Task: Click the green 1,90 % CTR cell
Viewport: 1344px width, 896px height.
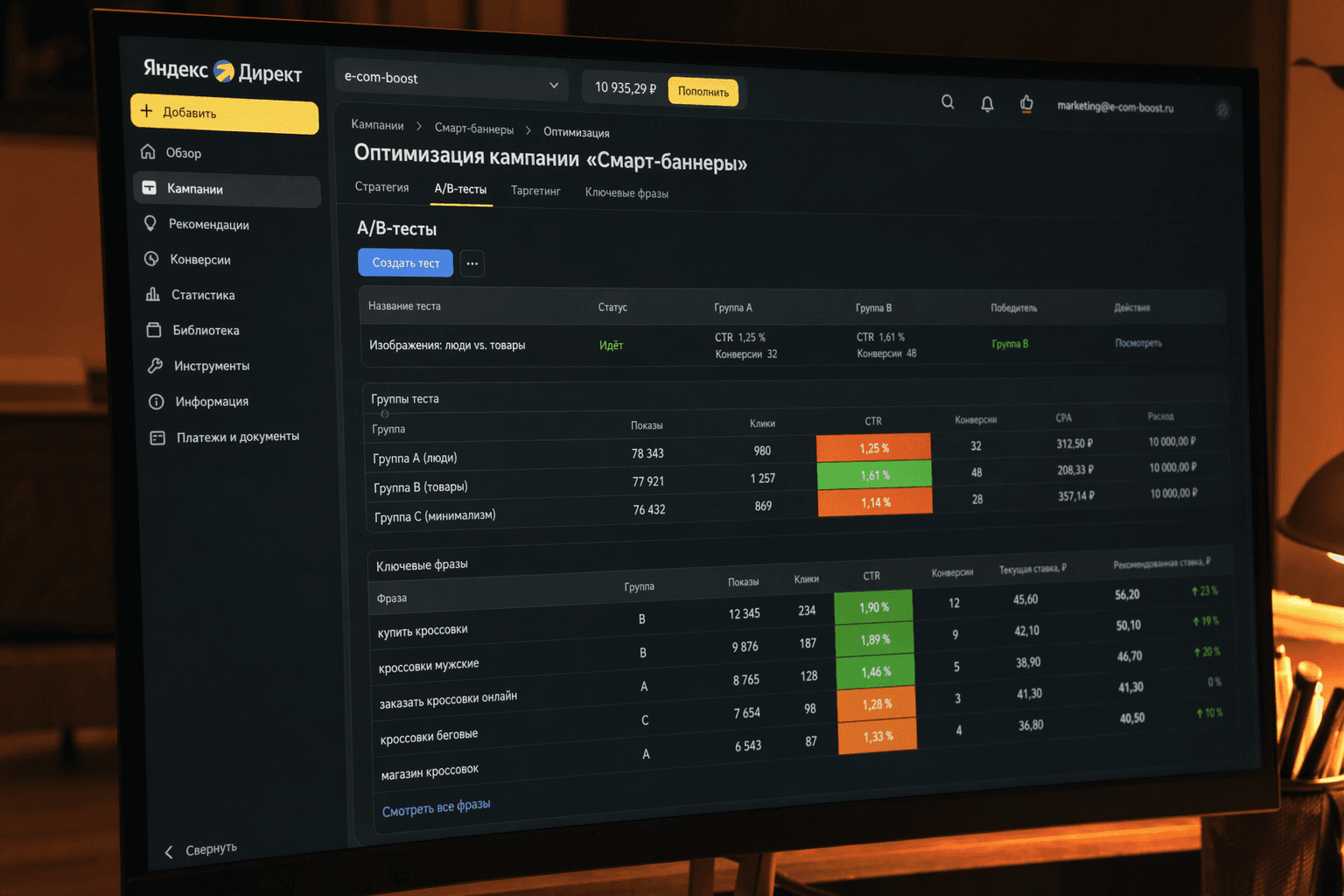Action: (873, 607)
